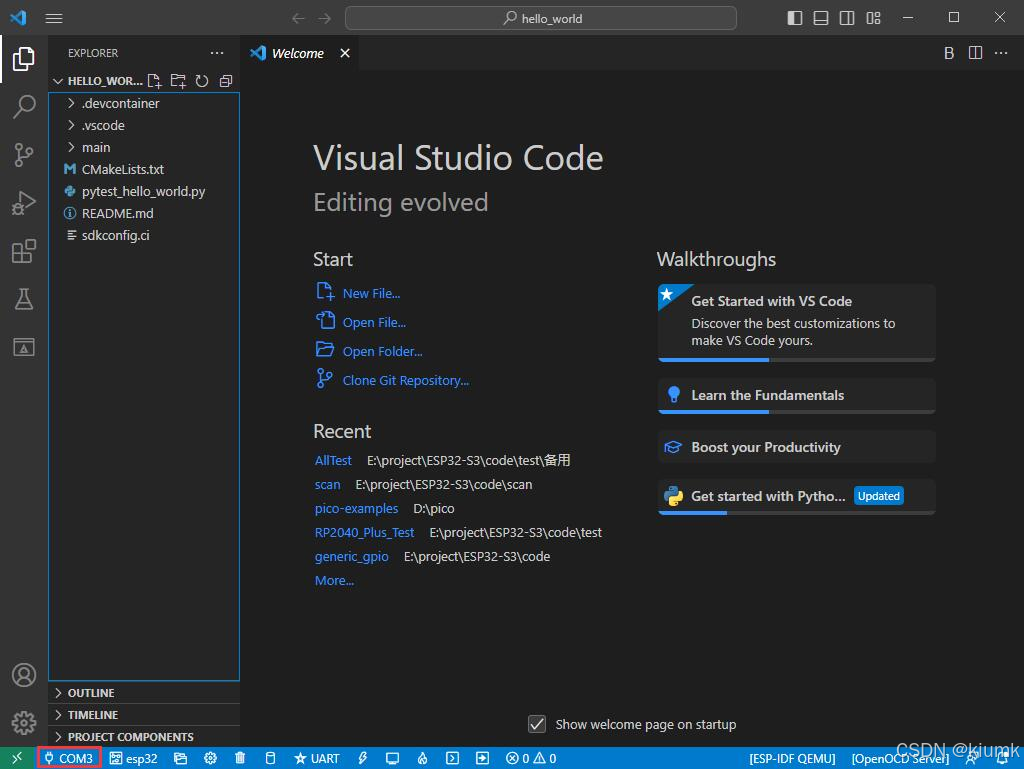The height and width of the screenshot is (769, 1024).
Task: Select the UART flash method in status bar
Action: pyautogui.click(x=317, y=758)
